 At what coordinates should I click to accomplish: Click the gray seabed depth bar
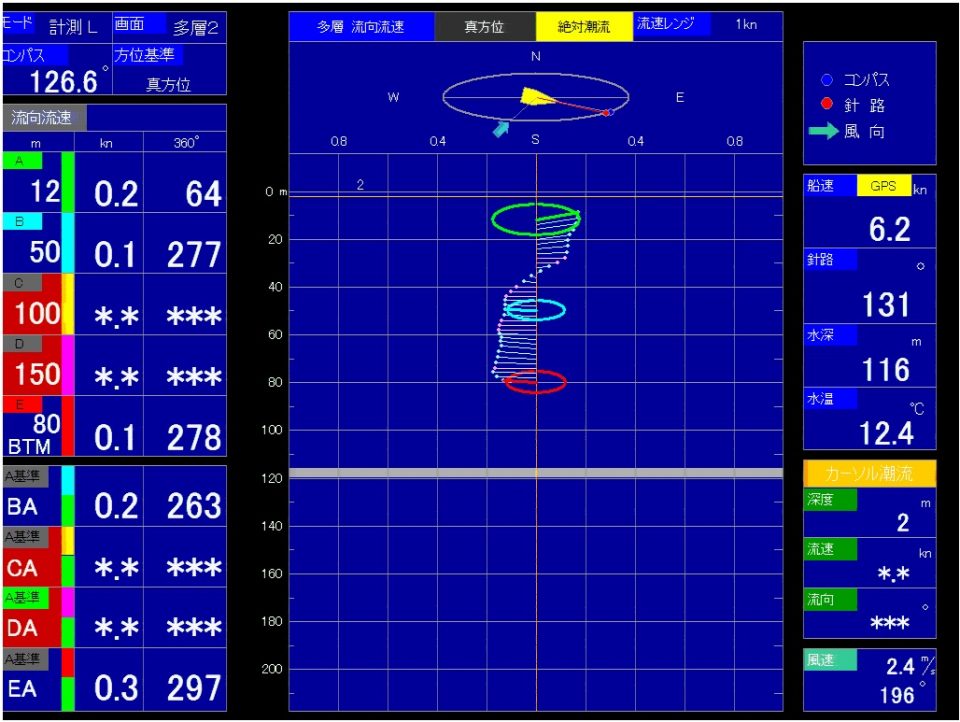[x=536, y=473]
